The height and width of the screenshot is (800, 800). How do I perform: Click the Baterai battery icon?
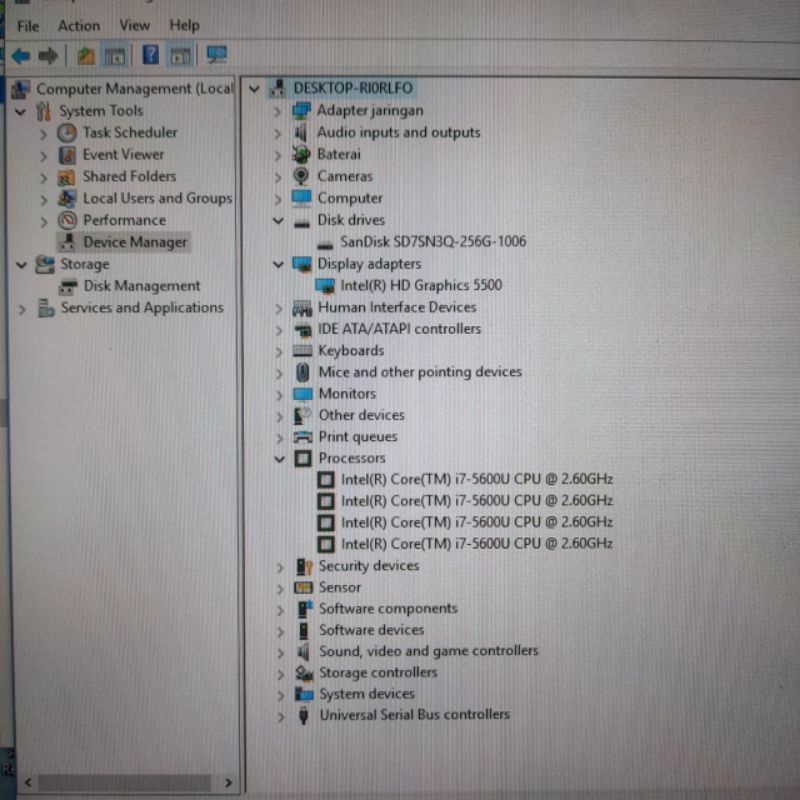pos(301,154)
